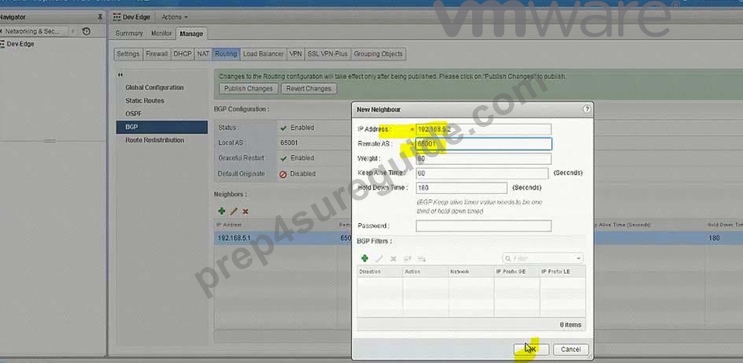This screenshot has height=363, width=743.
Task: Click the Navigator history back icon
Action: (x=86, y=31)
